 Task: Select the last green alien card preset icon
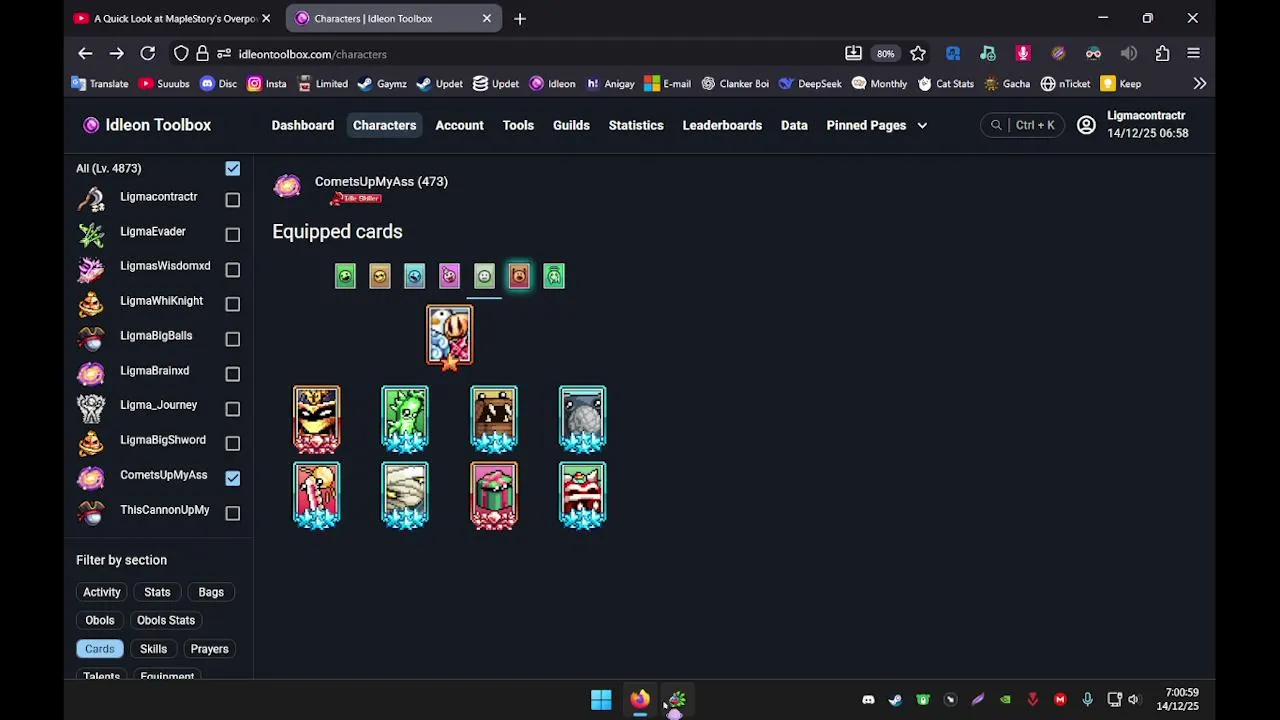pos(554,276)
